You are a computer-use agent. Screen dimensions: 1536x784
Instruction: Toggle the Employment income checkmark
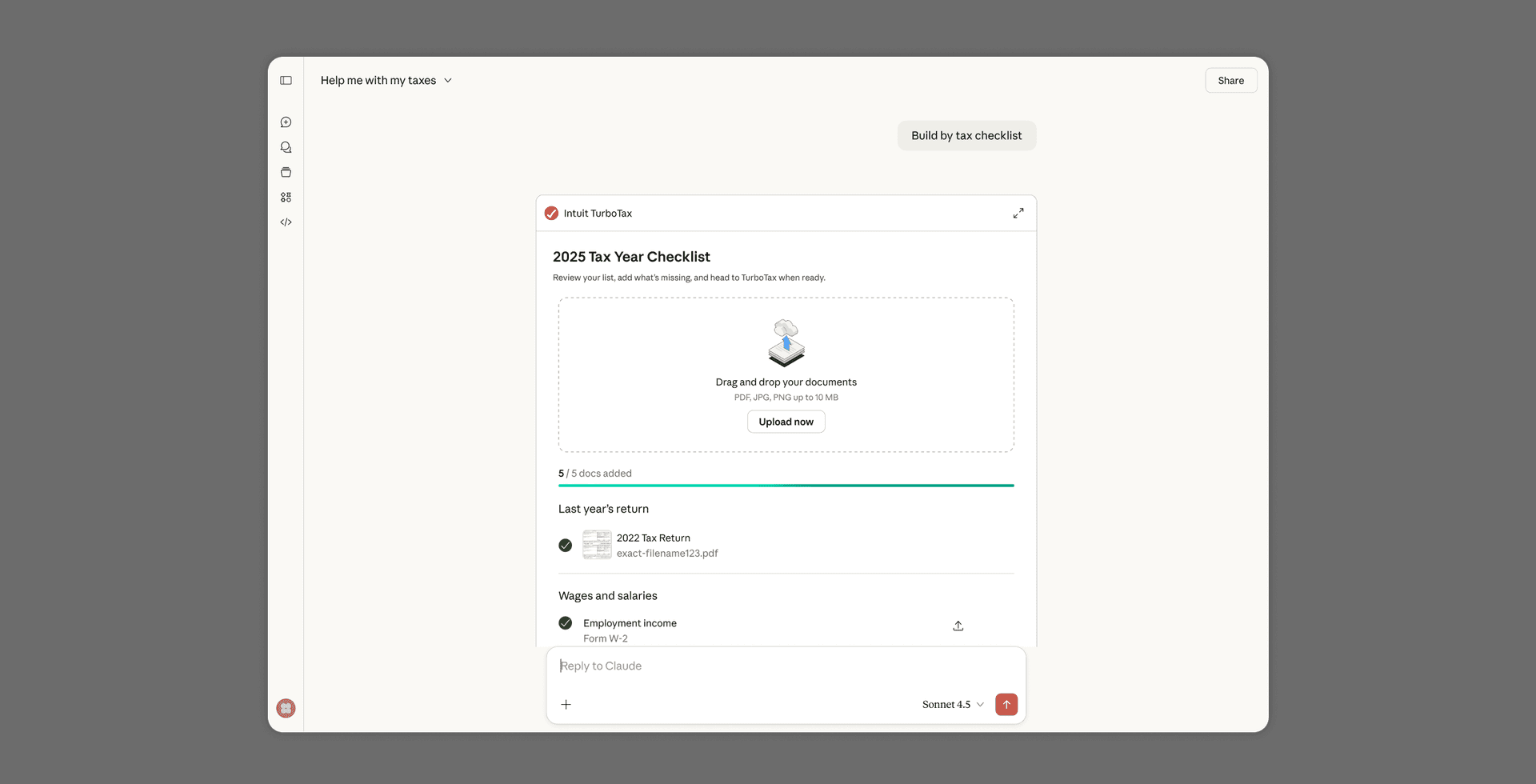[565, 623]
